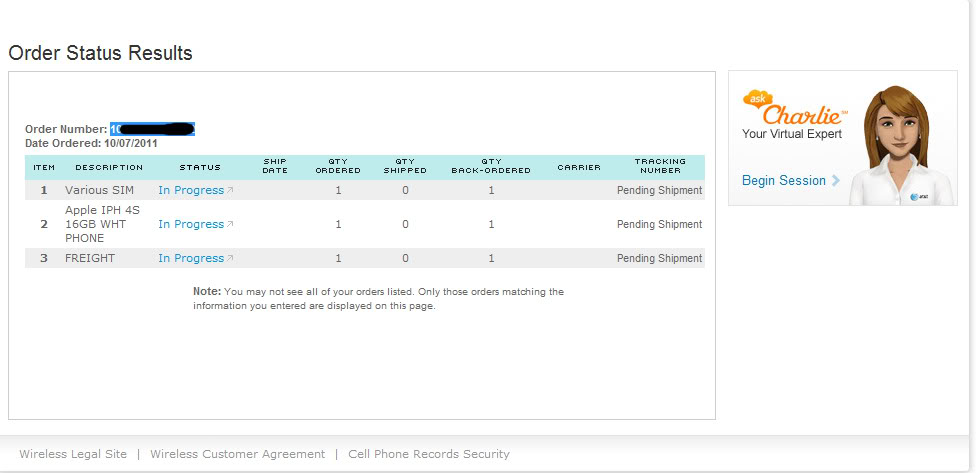
Task: Click the SHIP DATE column header
Action: click(275, 166)
